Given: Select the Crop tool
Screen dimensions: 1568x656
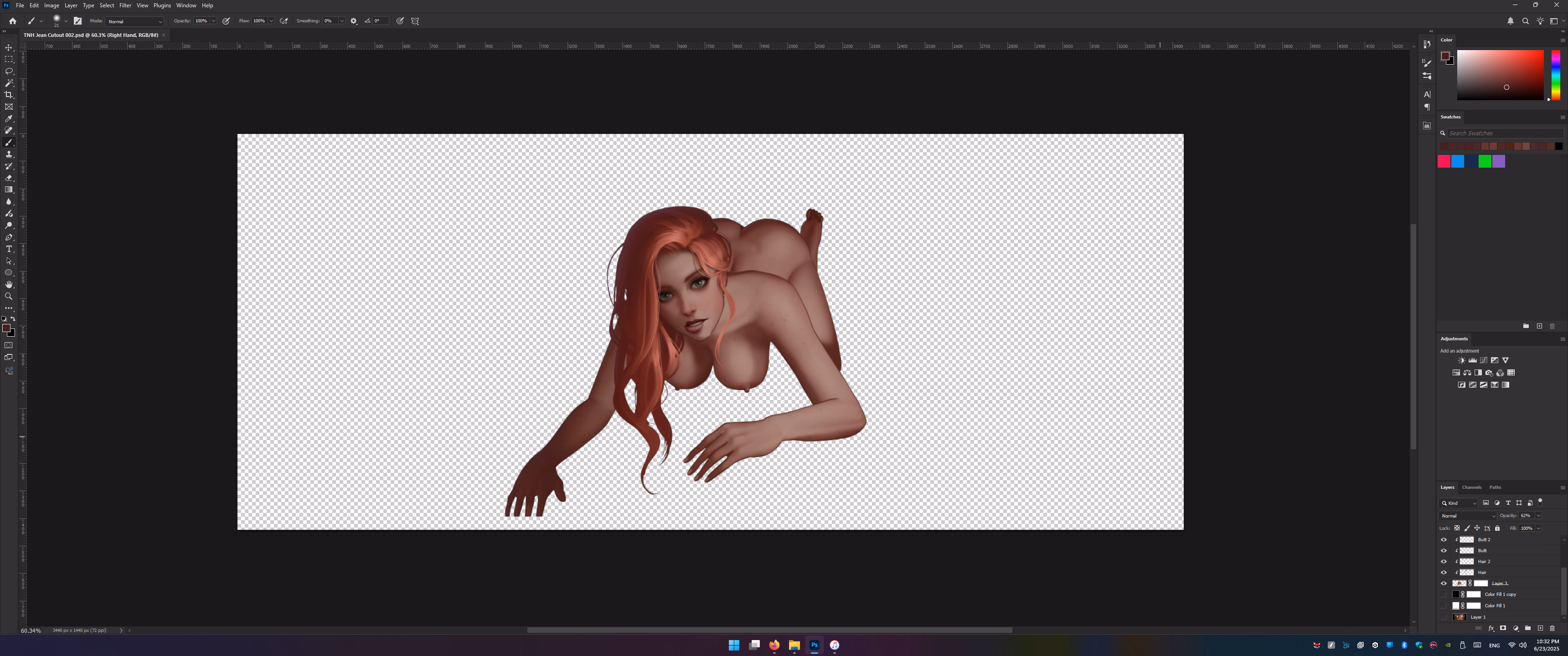Looking at the screenshot, I should tap(9, 95).
